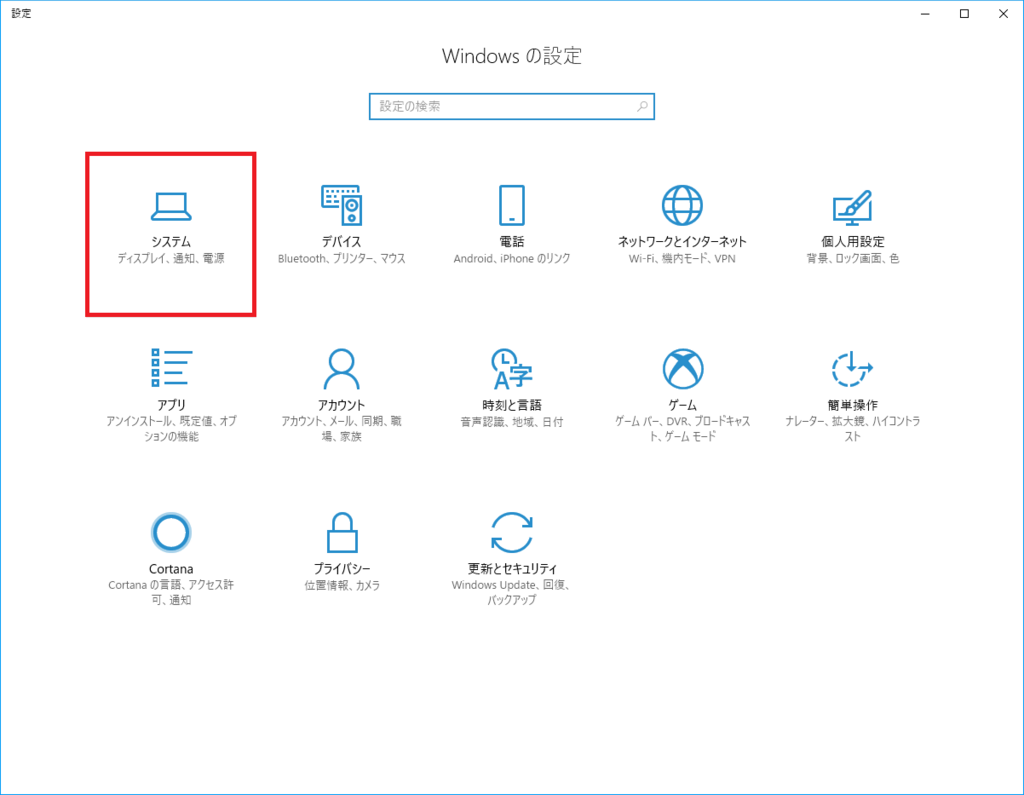Viewport: 1024px width, 795px height.
Task: Click the Wi-Fi、機内モード、VPN description
Action: pos(682,259)
